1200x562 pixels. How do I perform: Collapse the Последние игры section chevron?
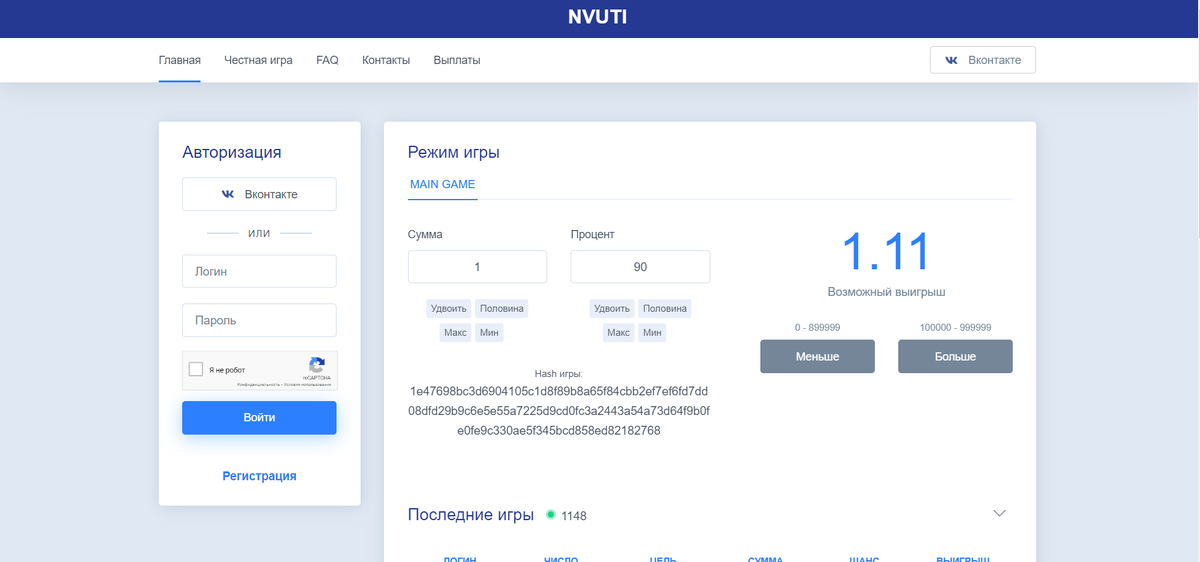click(x=999, y=513)
